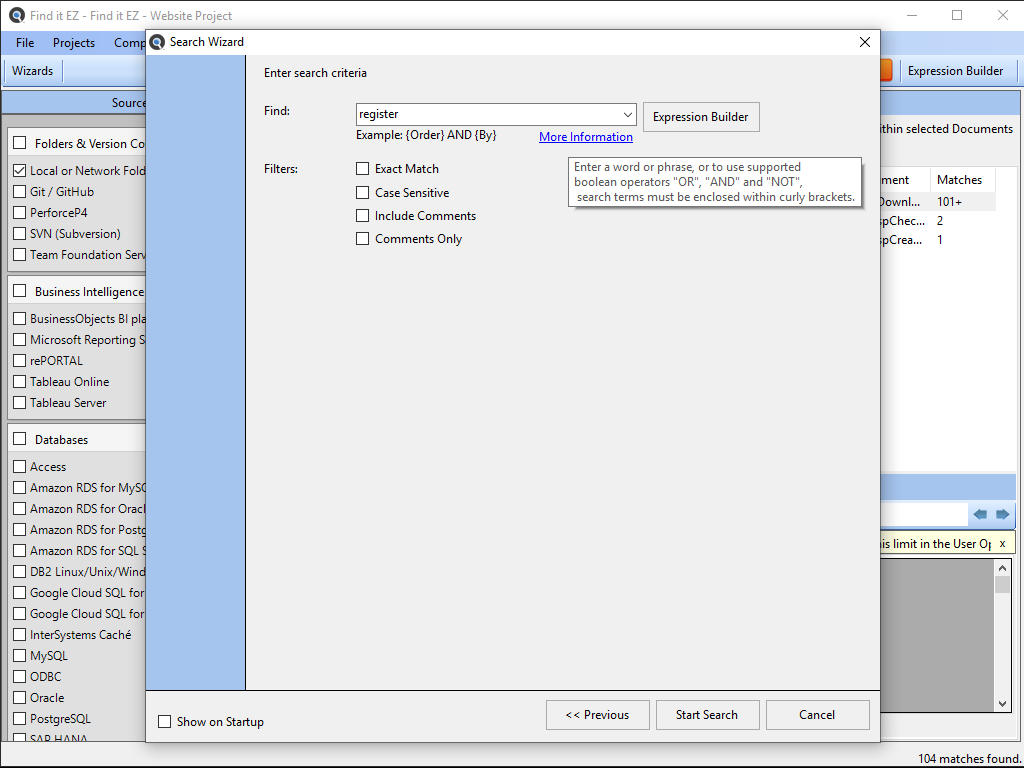Tick the Comments Only checkbox
Viewport: 1024px width, 768px height.
363,239
